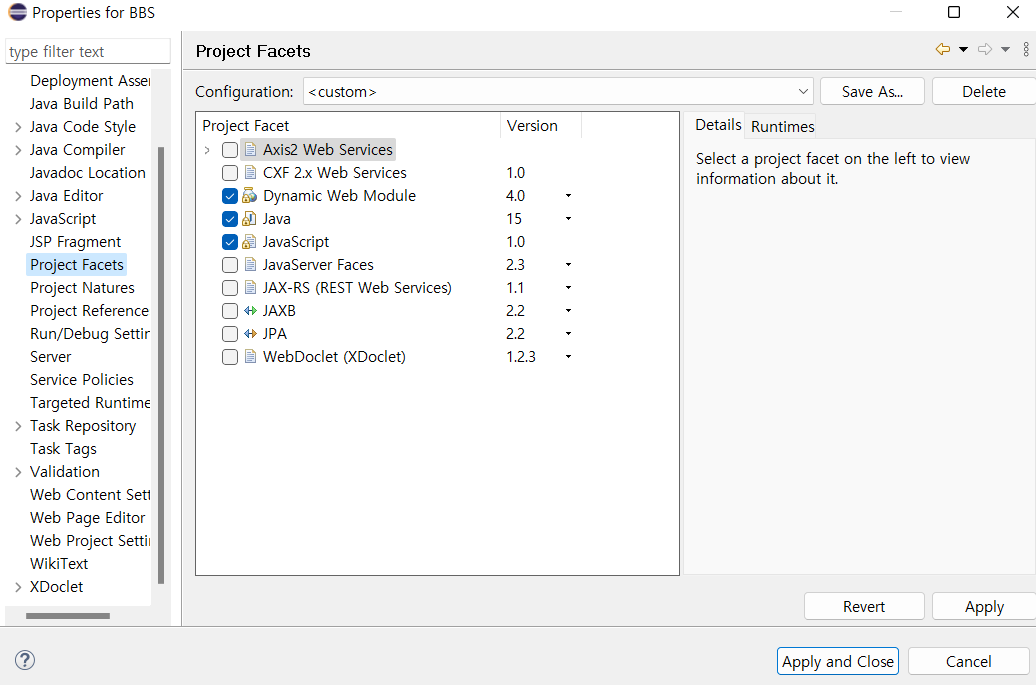
Task: Expand Java Compiler tree node
Action: 18,150
